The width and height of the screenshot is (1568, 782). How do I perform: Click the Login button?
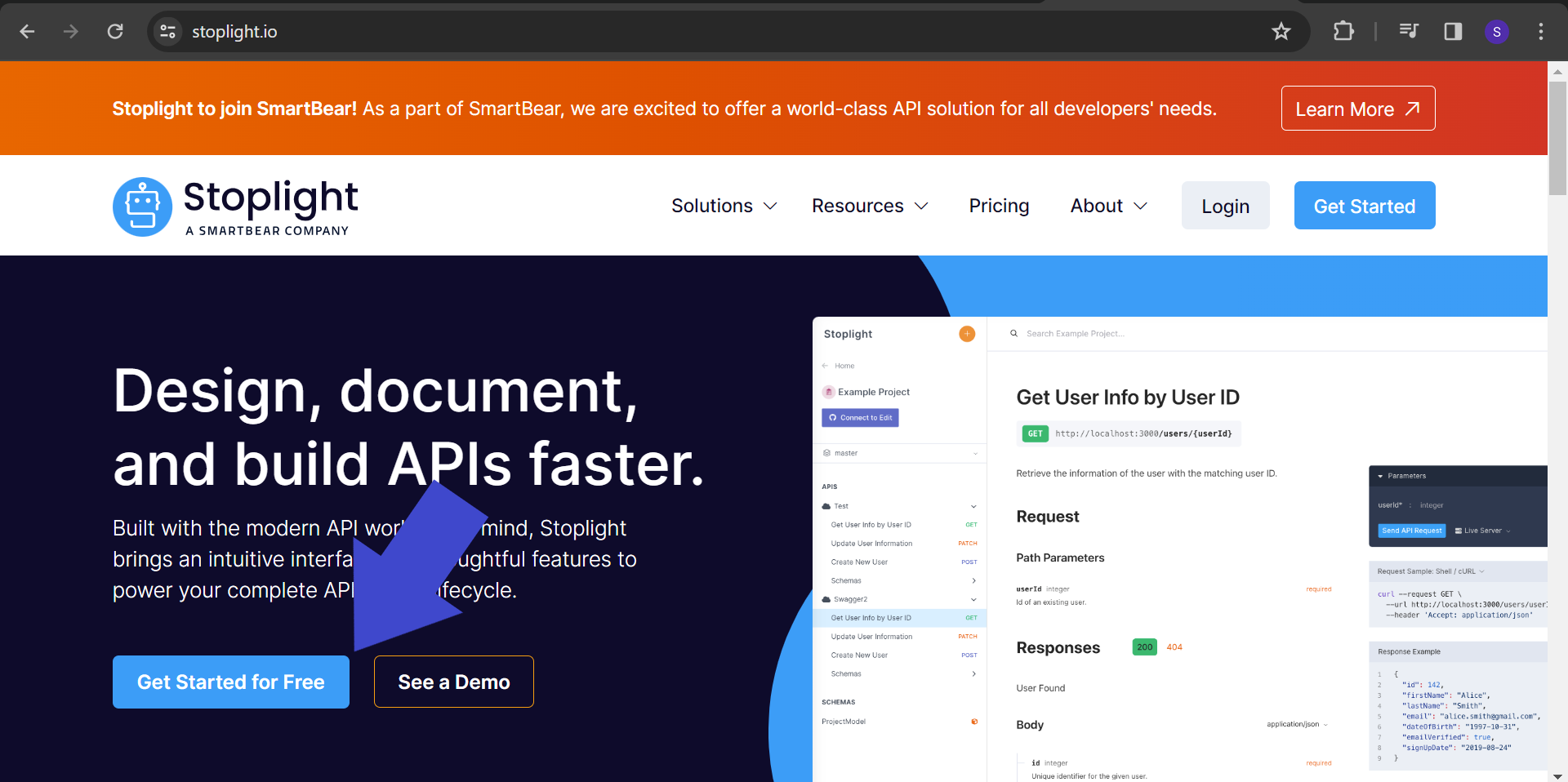[x=1225, y=206]
